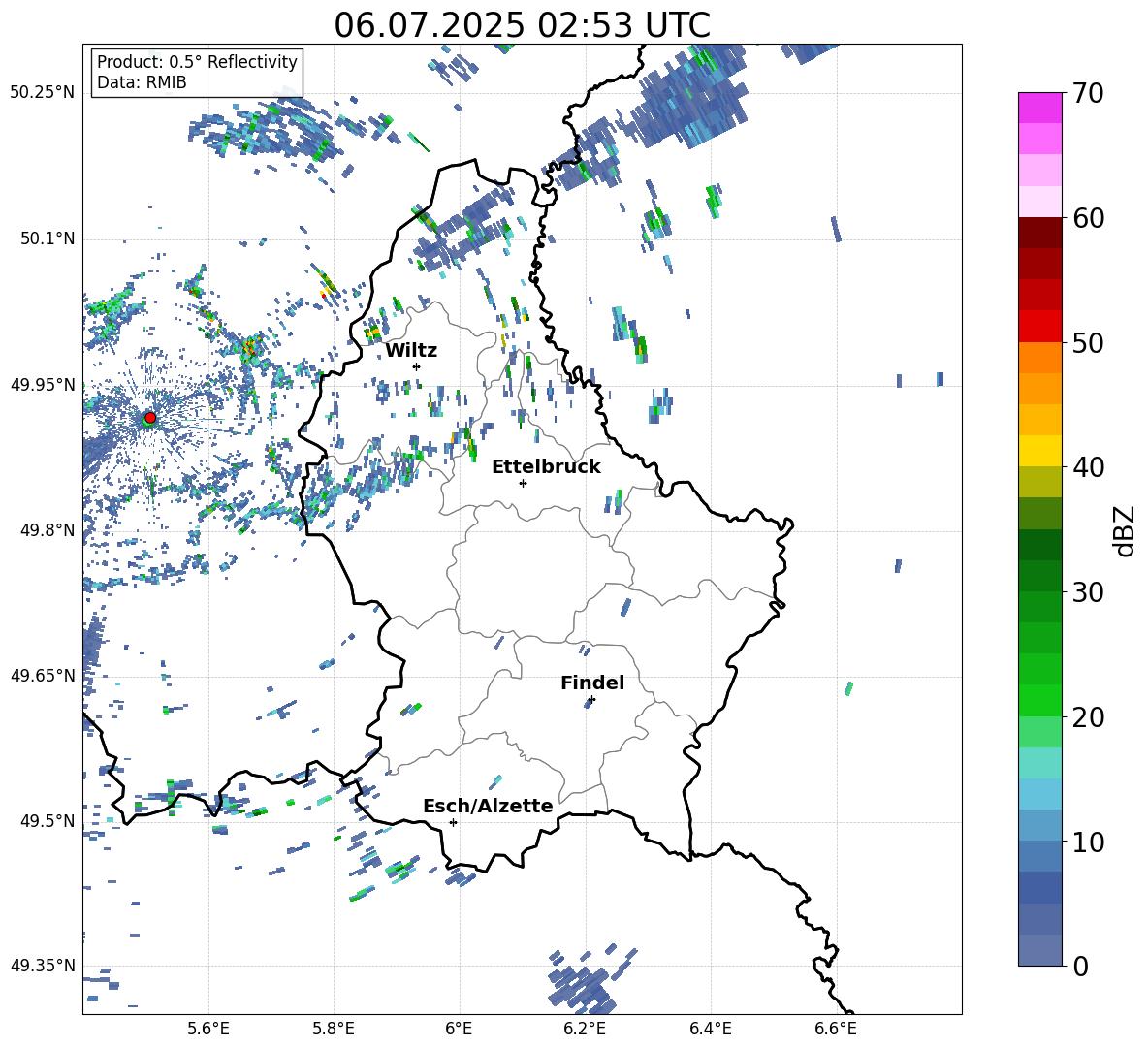Click the 49.35°N latitude label

tap(43, 966)
